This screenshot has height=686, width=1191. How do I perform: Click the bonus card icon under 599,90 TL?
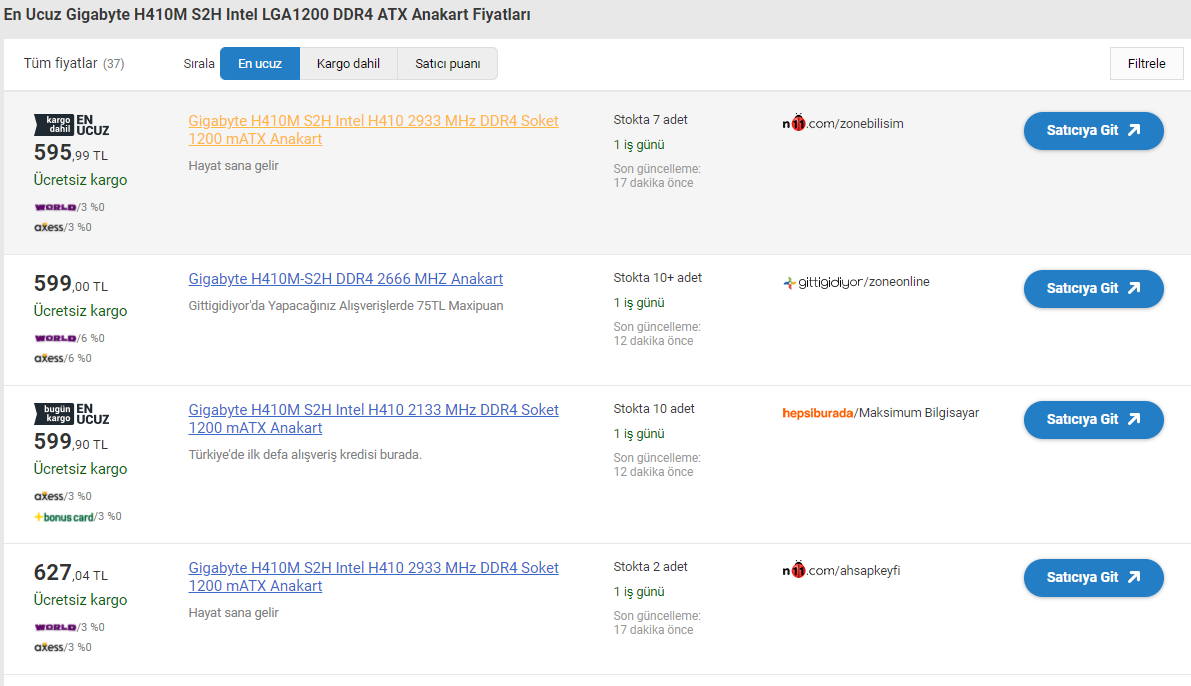[64, 517]
